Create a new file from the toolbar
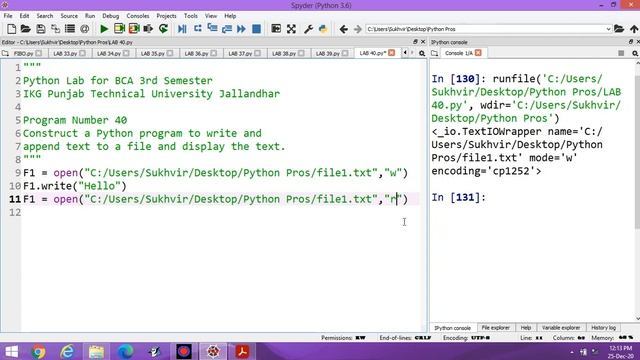The height and width of the screenshot is (360, 640). coord(11,29)
